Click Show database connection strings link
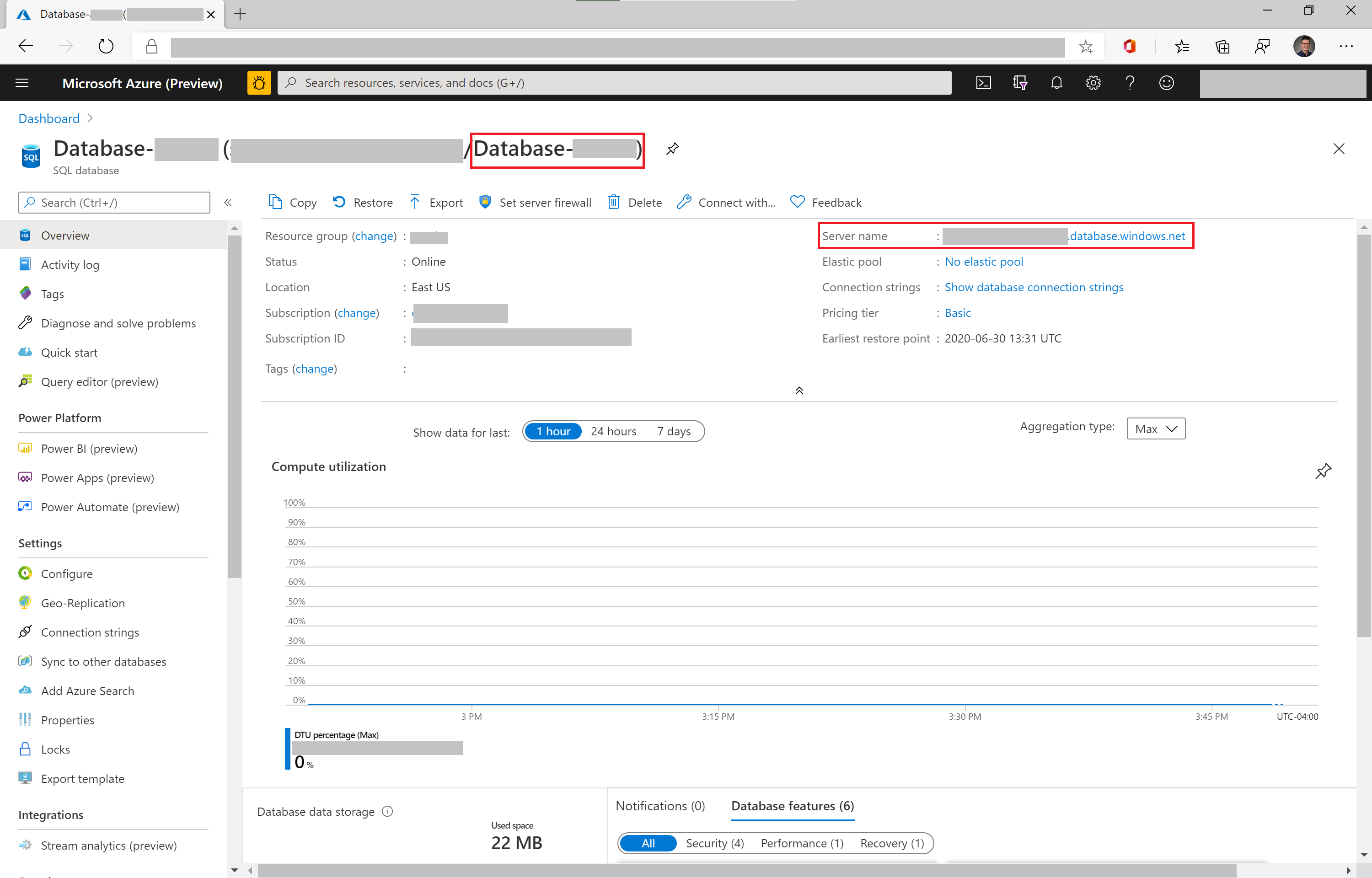 [x=1034, y=287]
